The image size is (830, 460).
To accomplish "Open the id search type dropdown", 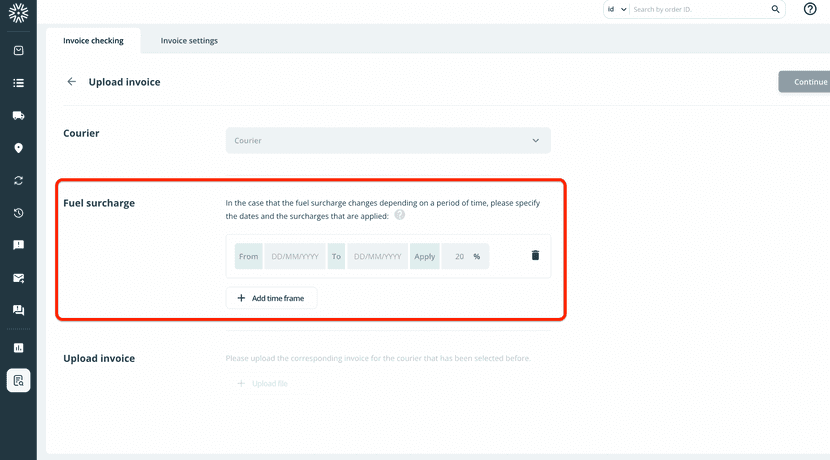I will 616,9.
